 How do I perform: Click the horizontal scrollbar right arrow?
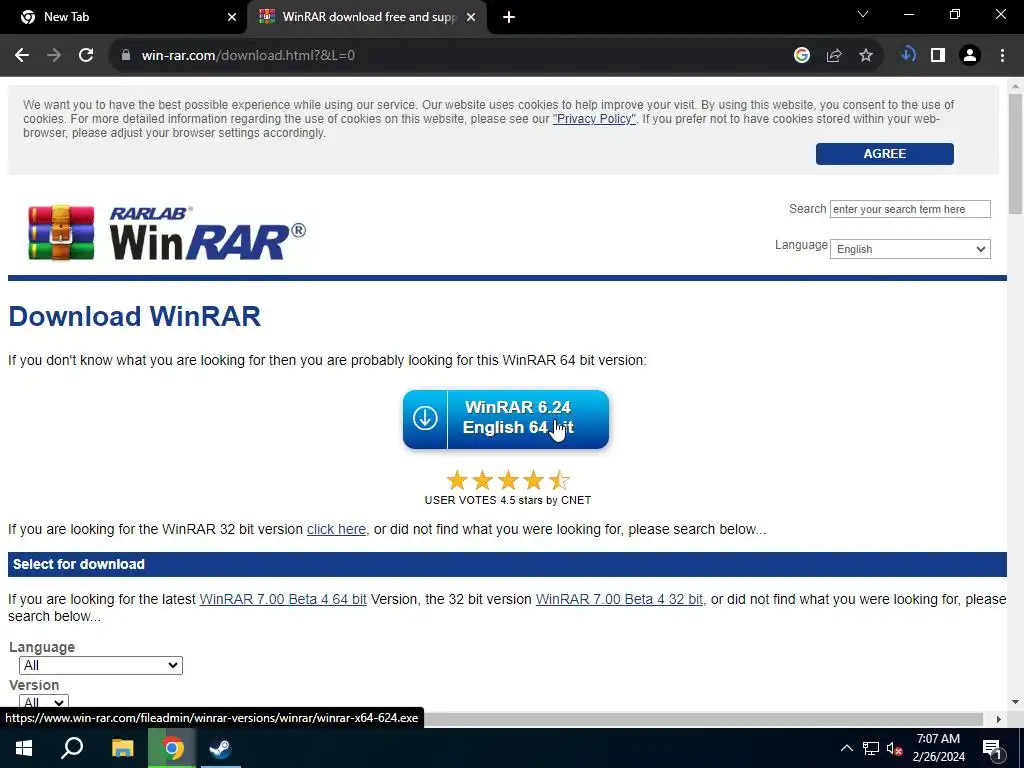(x=998, y=719)
